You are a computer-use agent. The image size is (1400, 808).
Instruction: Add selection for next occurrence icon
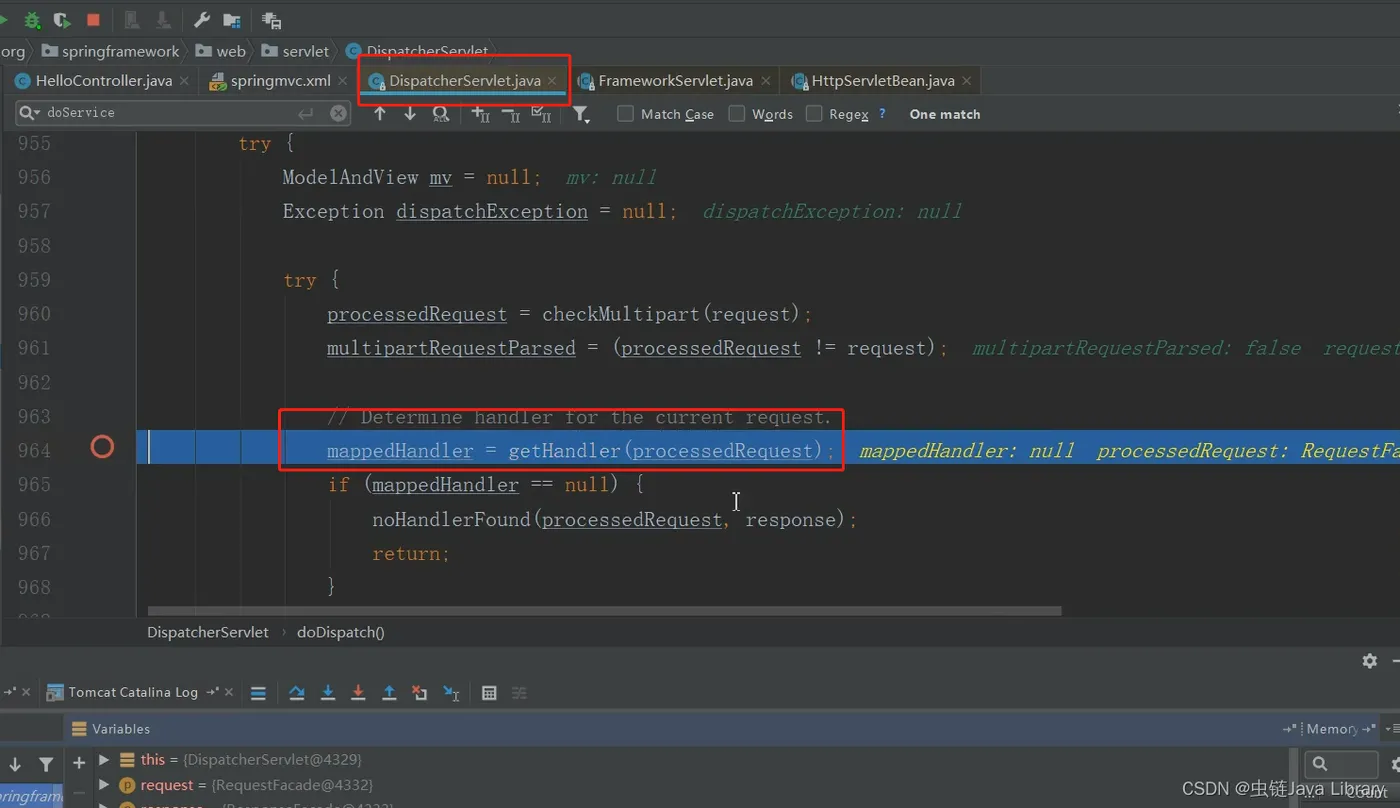click(x=481, y=114)
